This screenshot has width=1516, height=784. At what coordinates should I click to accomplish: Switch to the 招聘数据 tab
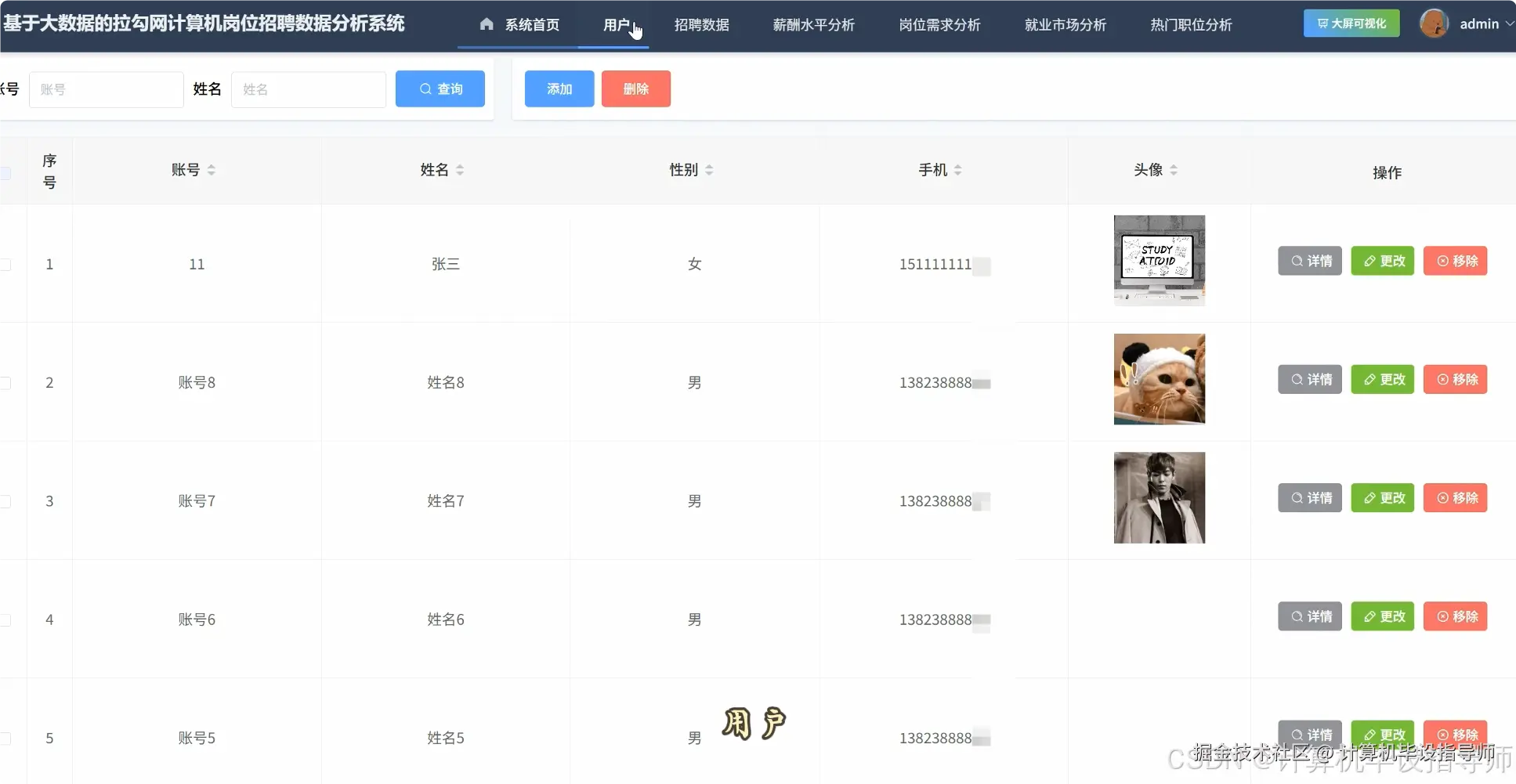(x=702, y=24)
